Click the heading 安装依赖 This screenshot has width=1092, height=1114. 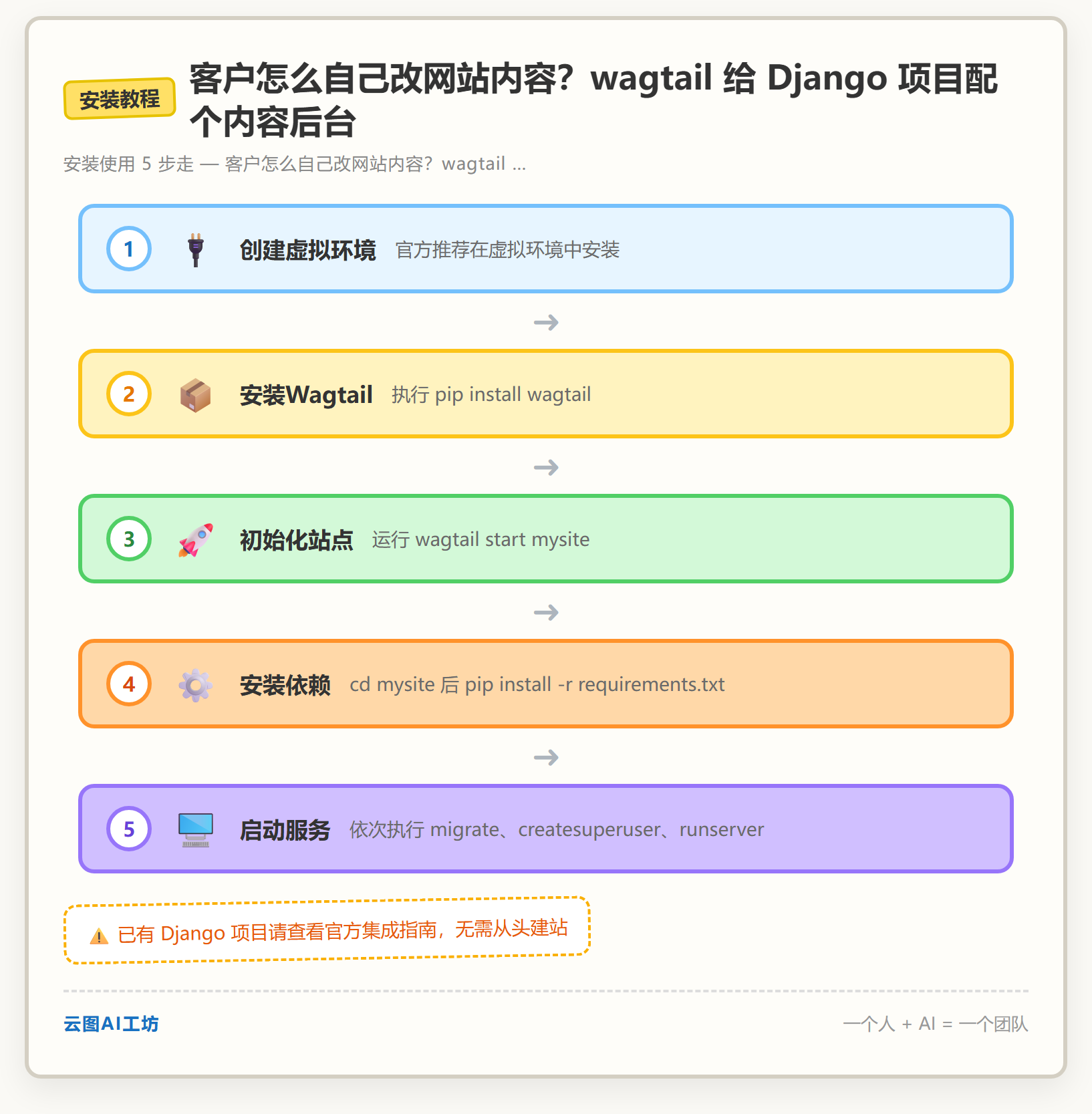point(285,685)
